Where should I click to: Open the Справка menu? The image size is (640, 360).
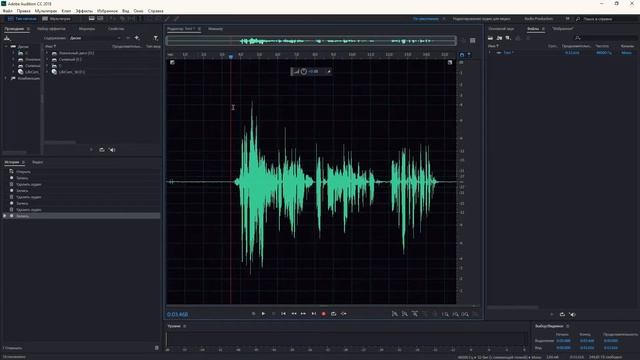click(156, 11)
